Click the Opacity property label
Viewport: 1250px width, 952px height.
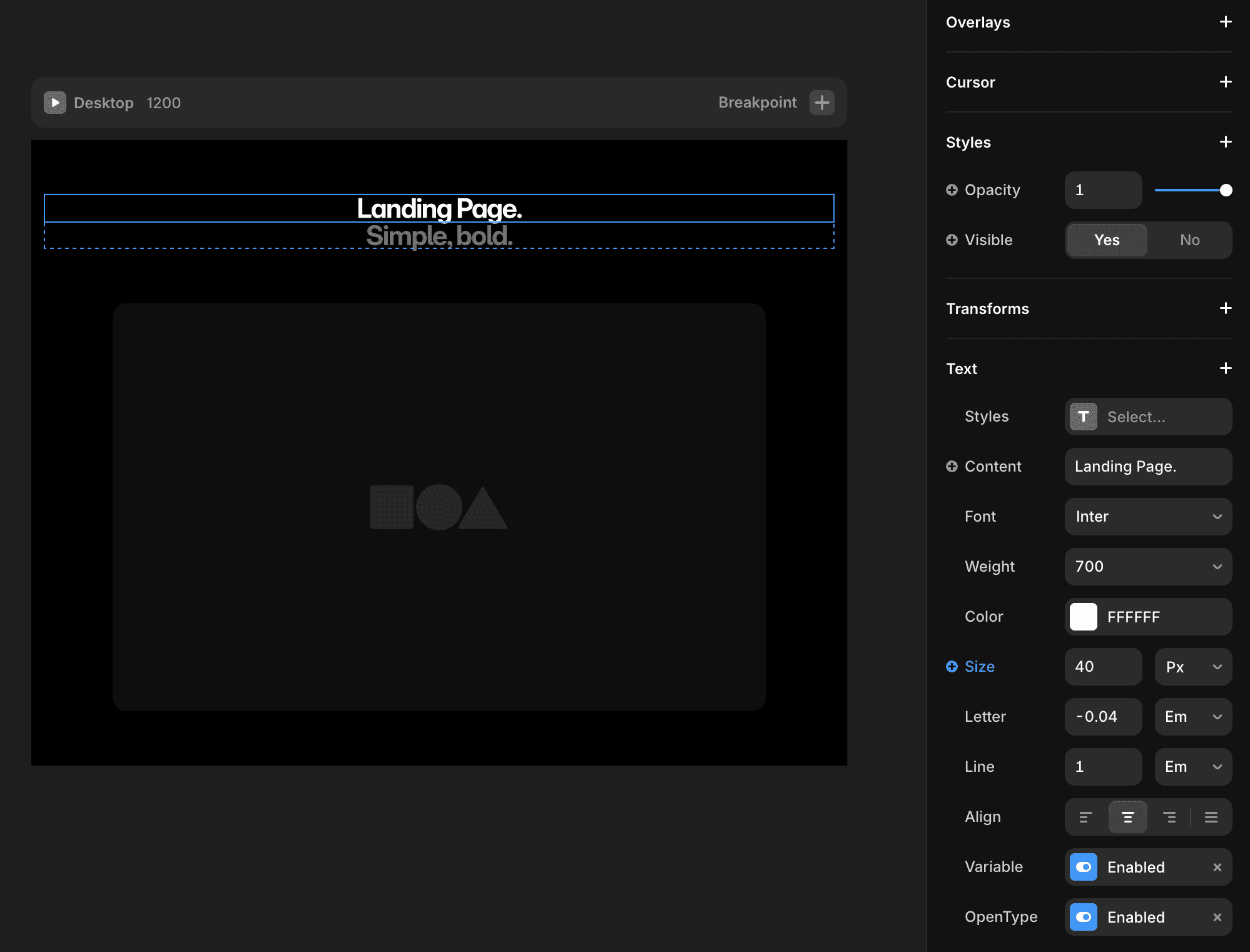992,190
